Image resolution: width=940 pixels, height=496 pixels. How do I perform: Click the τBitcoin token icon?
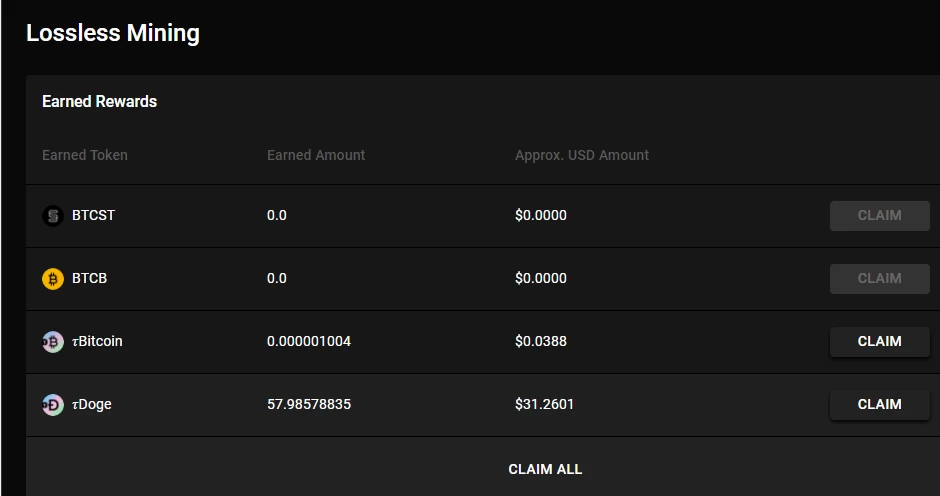tap(53, 341)
